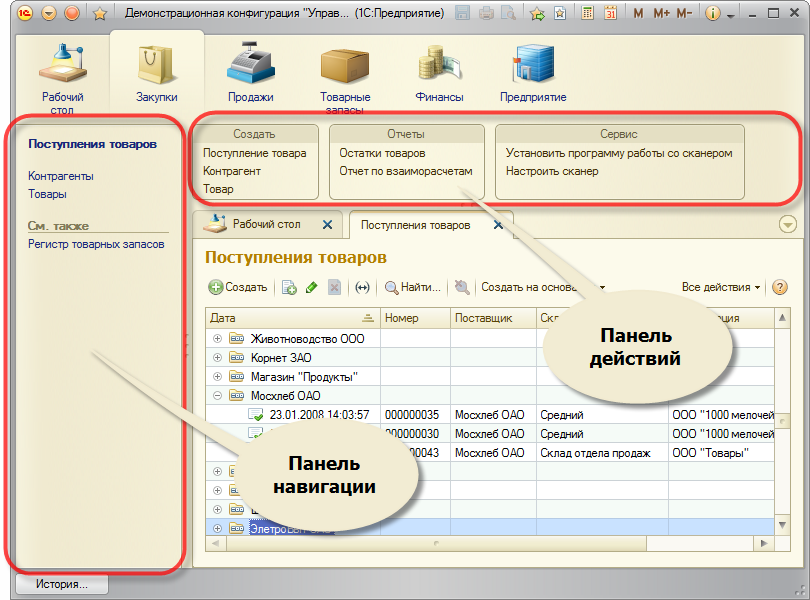Open the calculator icon in title bar

tap(587, 13)
